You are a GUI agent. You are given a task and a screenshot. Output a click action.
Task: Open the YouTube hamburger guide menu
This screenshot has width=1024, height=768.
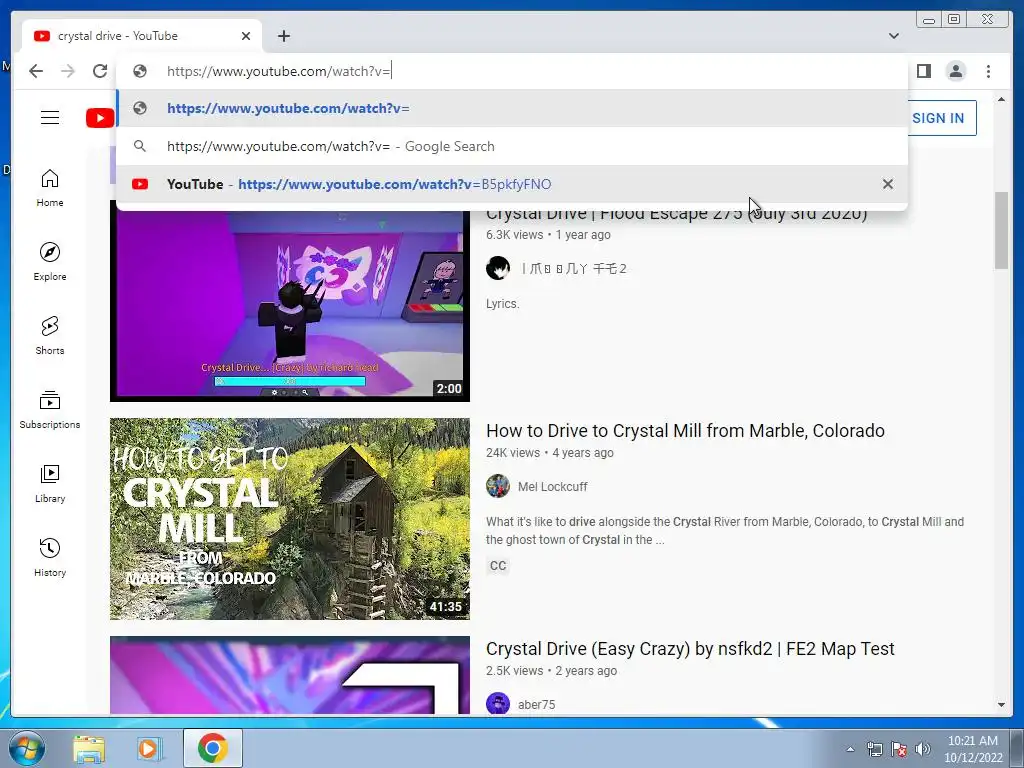coord(50,118)
